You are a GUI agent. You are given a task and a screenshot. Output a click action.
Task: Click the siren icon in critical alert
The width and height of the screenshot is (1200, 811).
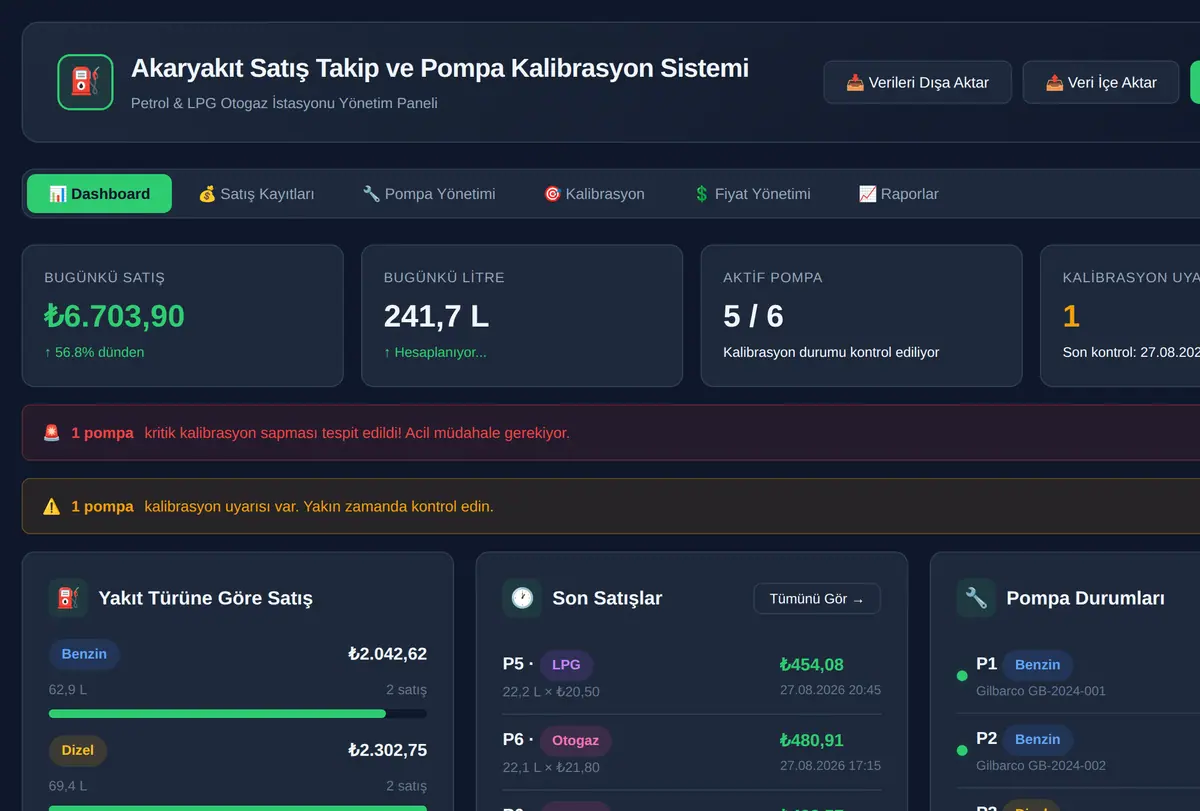pyautogui.click(x=52, y=433)
